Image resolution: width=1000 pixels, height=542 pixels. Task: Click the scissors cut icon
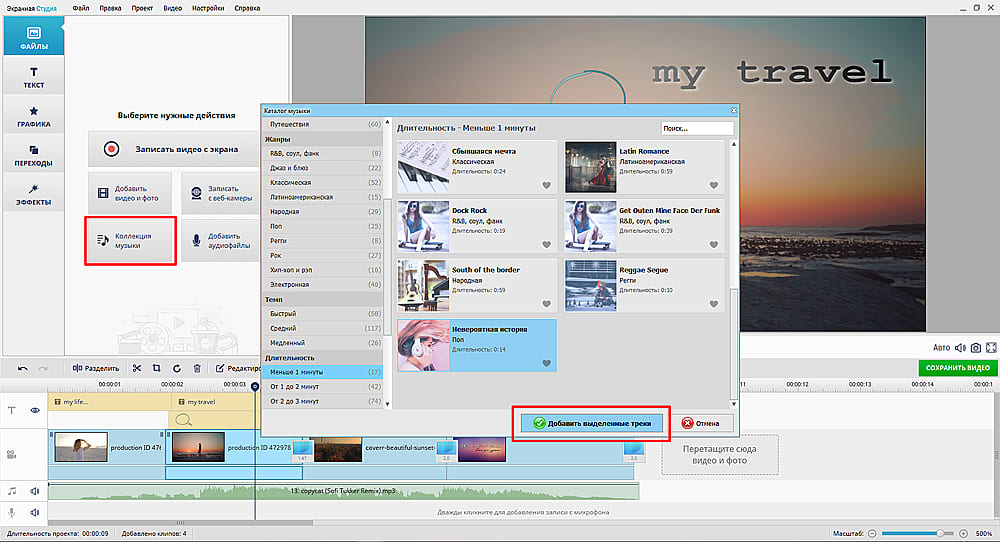pos(136,368)
